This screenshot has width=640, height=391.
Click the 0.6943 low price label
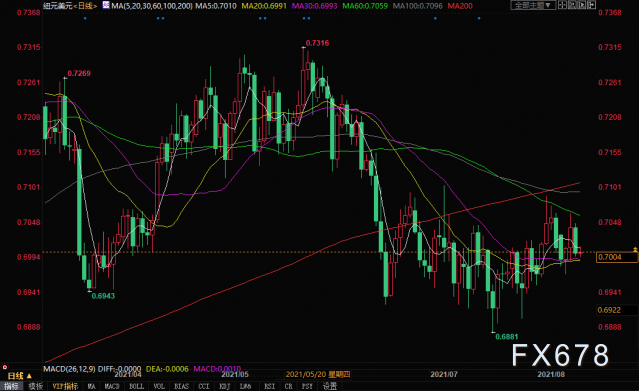pyautogui.click(x=103, y=296)
